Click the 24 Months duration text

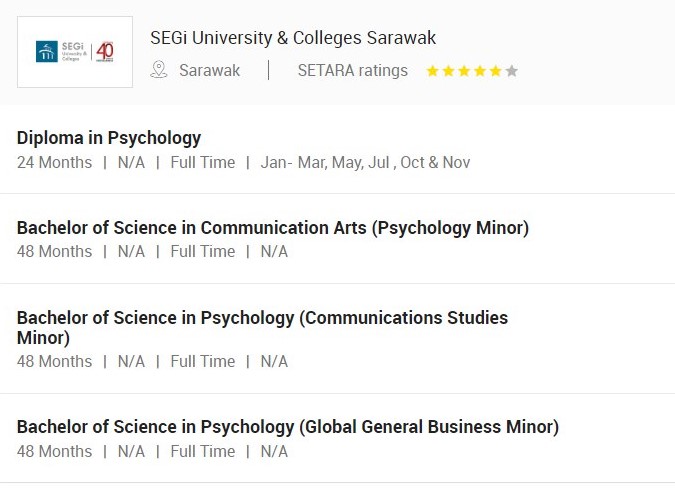54,163
